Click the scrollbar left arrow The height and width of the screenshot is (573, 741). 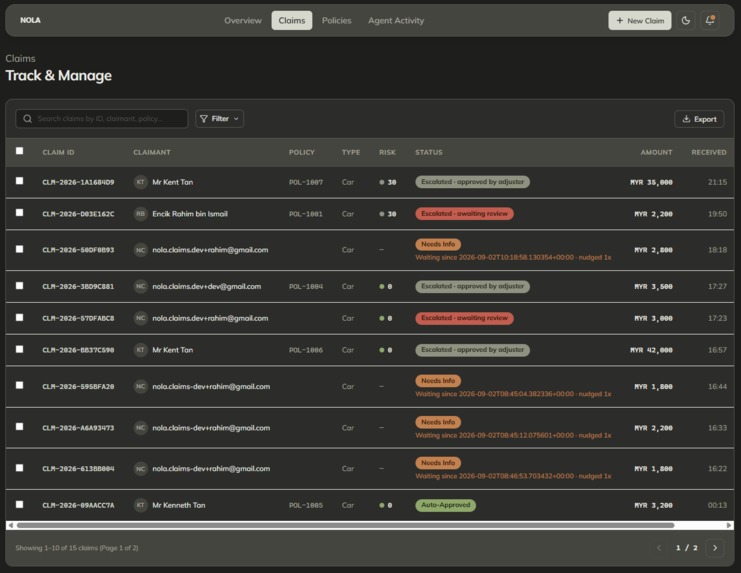pyautogui.click(x=10, y=525)
